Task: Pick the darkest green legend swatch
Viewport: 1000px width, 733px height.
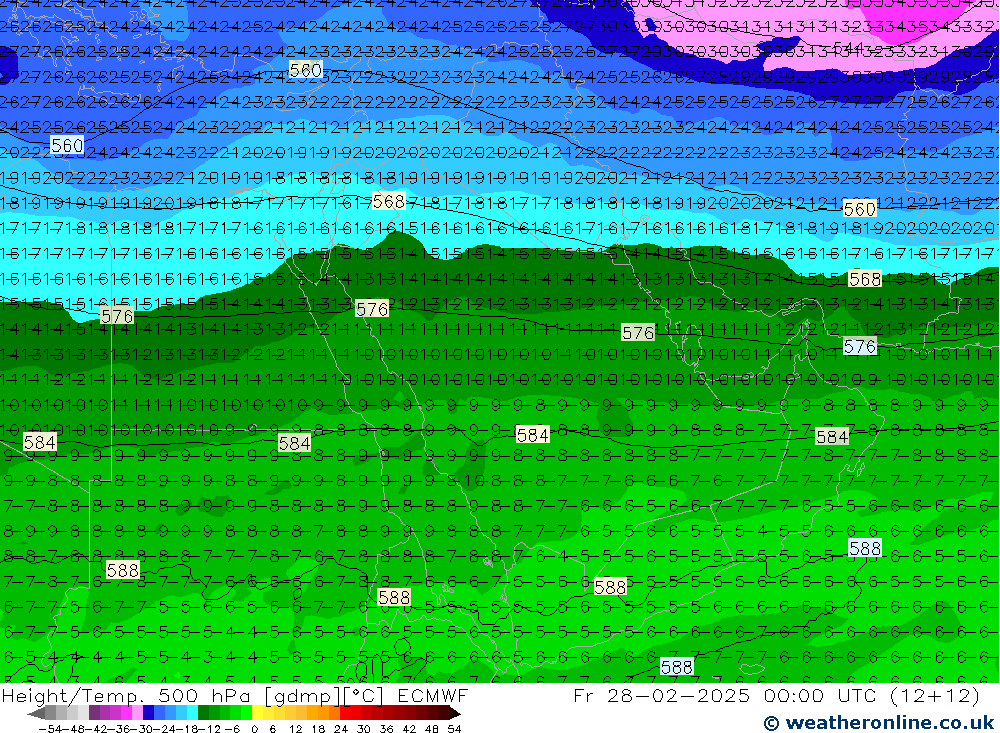Action: 203,713
